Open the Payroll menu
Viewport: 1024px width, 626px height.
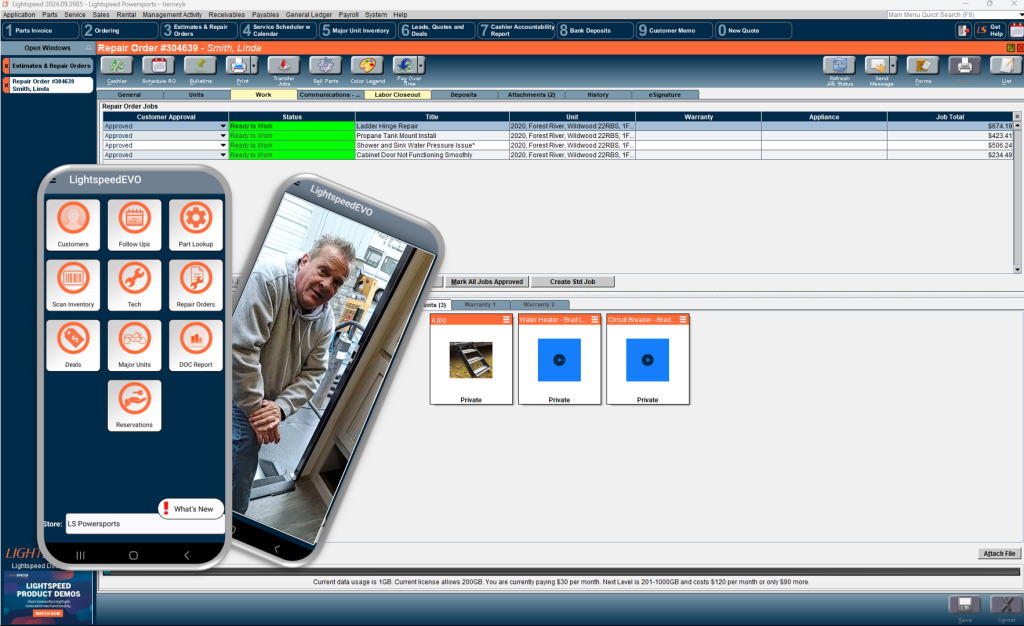[x=348, y=14]
